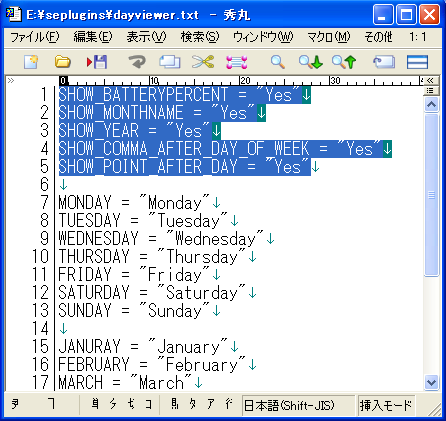Viewport: 446px width, 421px height.
Task: Open the 表示(V) menu
Action: coord(146,37)
